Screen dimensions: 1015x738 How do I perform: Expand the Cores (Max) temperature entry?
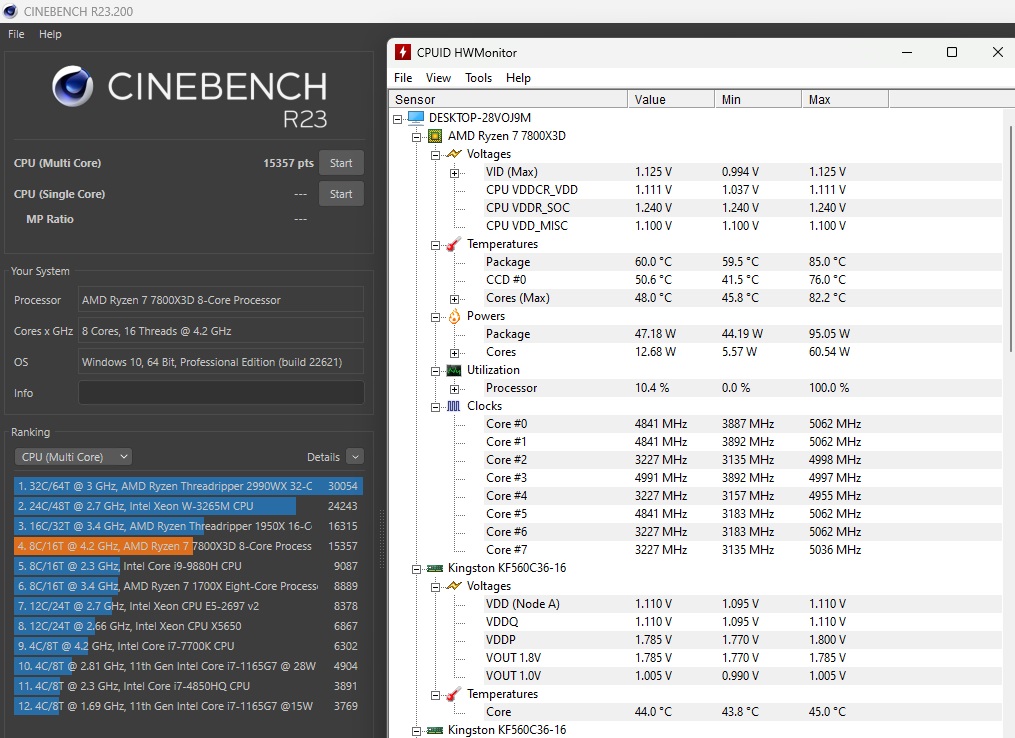click(454, 299)
